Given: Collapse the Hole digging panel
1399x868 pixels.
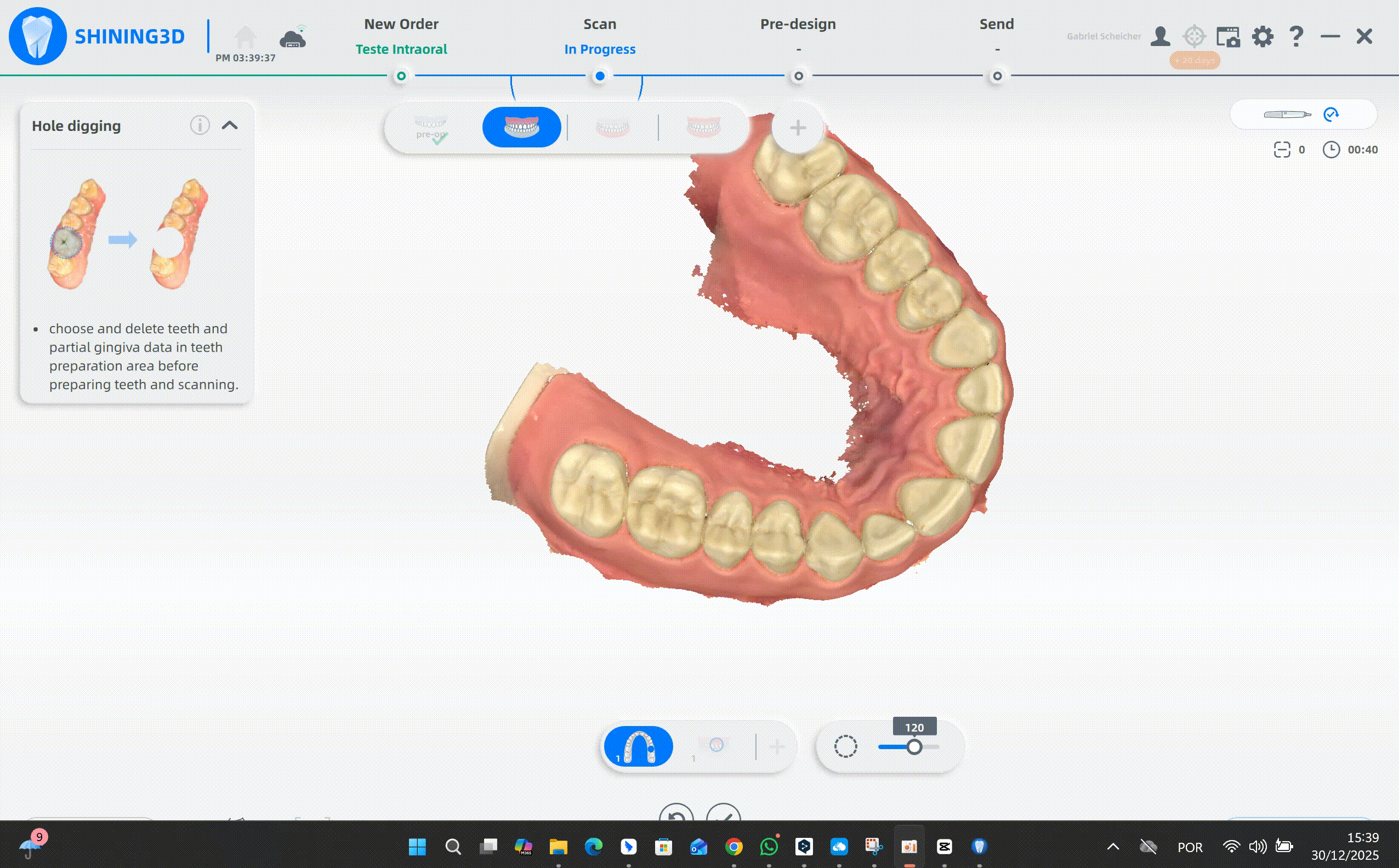Looking at the screenshot, I should click(230, 125).
